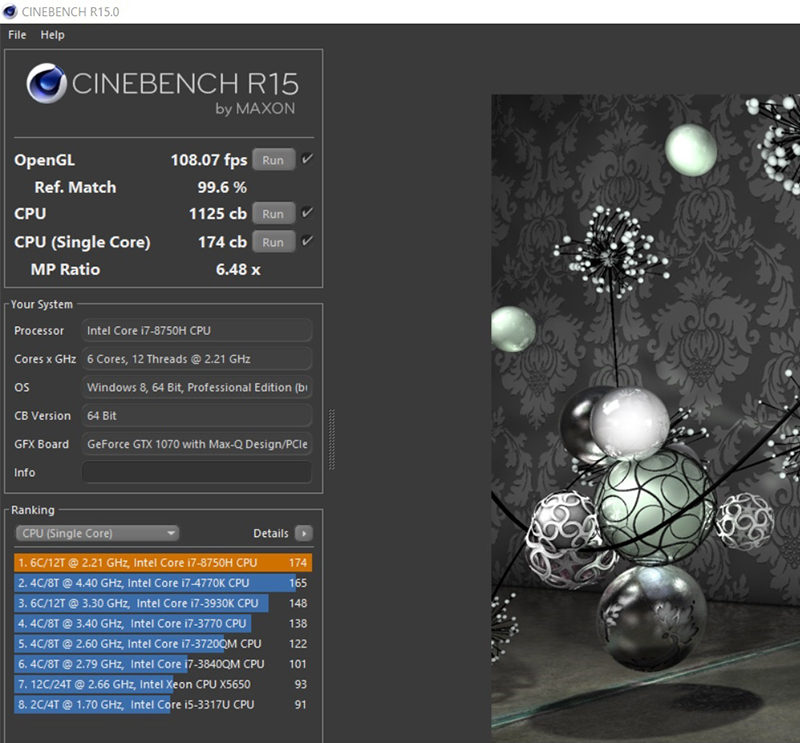Image resolution: width=800 pixels, height=743 pixels.
Task: Select ranking row 4 Intel Core i7-3770
Action: 163,624
